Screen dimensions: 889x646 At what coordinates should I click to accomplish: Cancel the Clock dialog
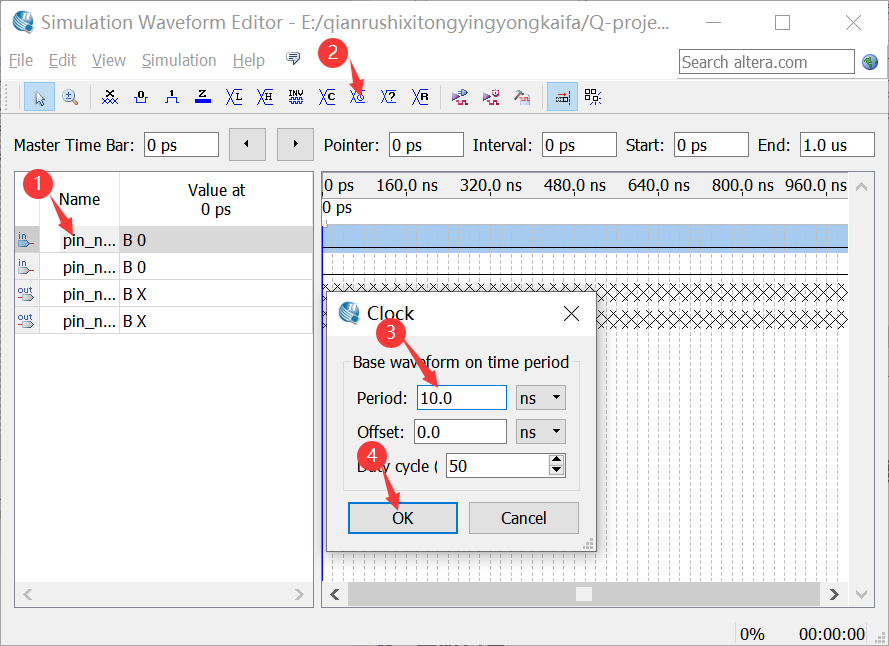point(524,518)
